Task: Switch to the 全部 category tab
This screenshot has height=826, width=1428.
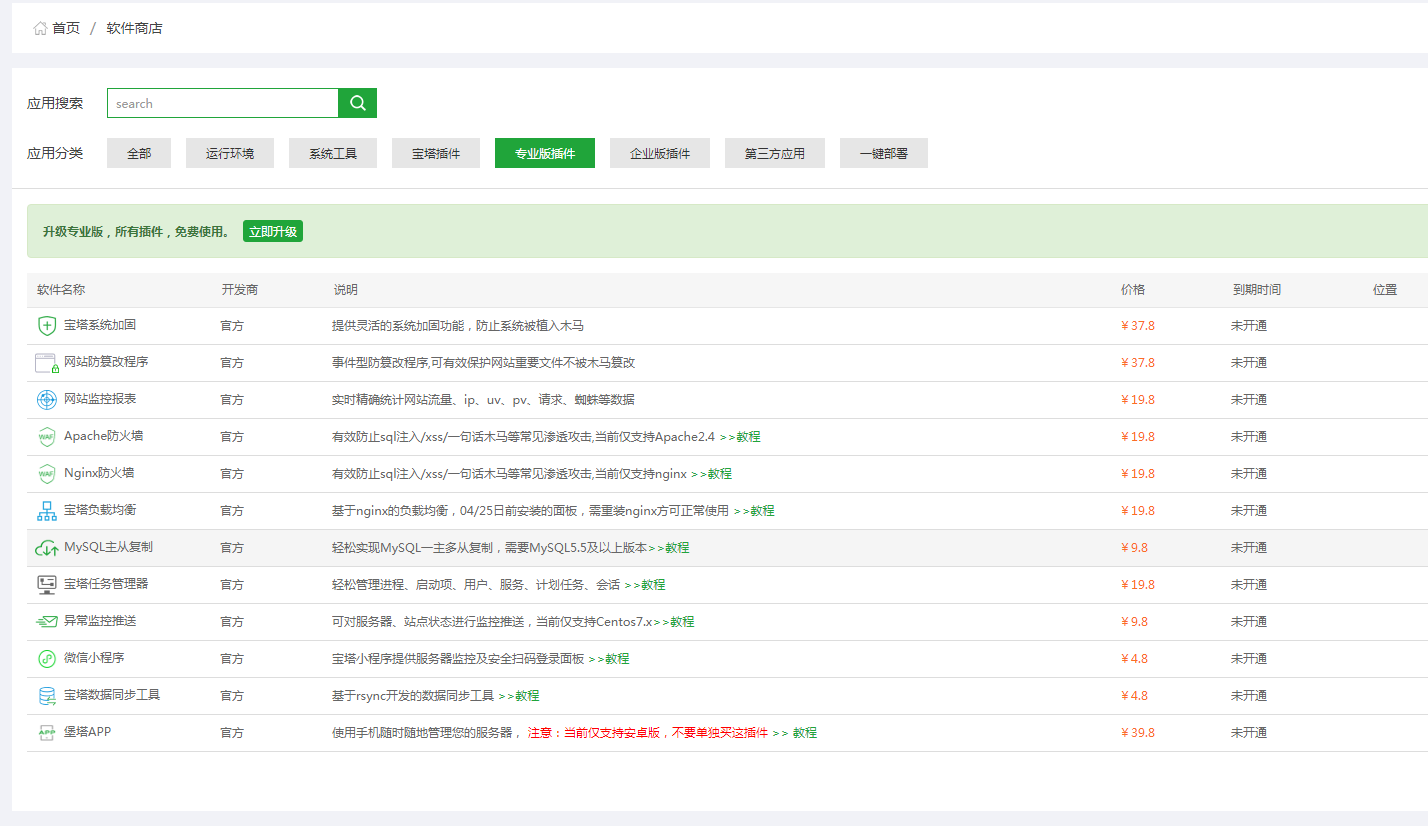Action: (138, 152)
